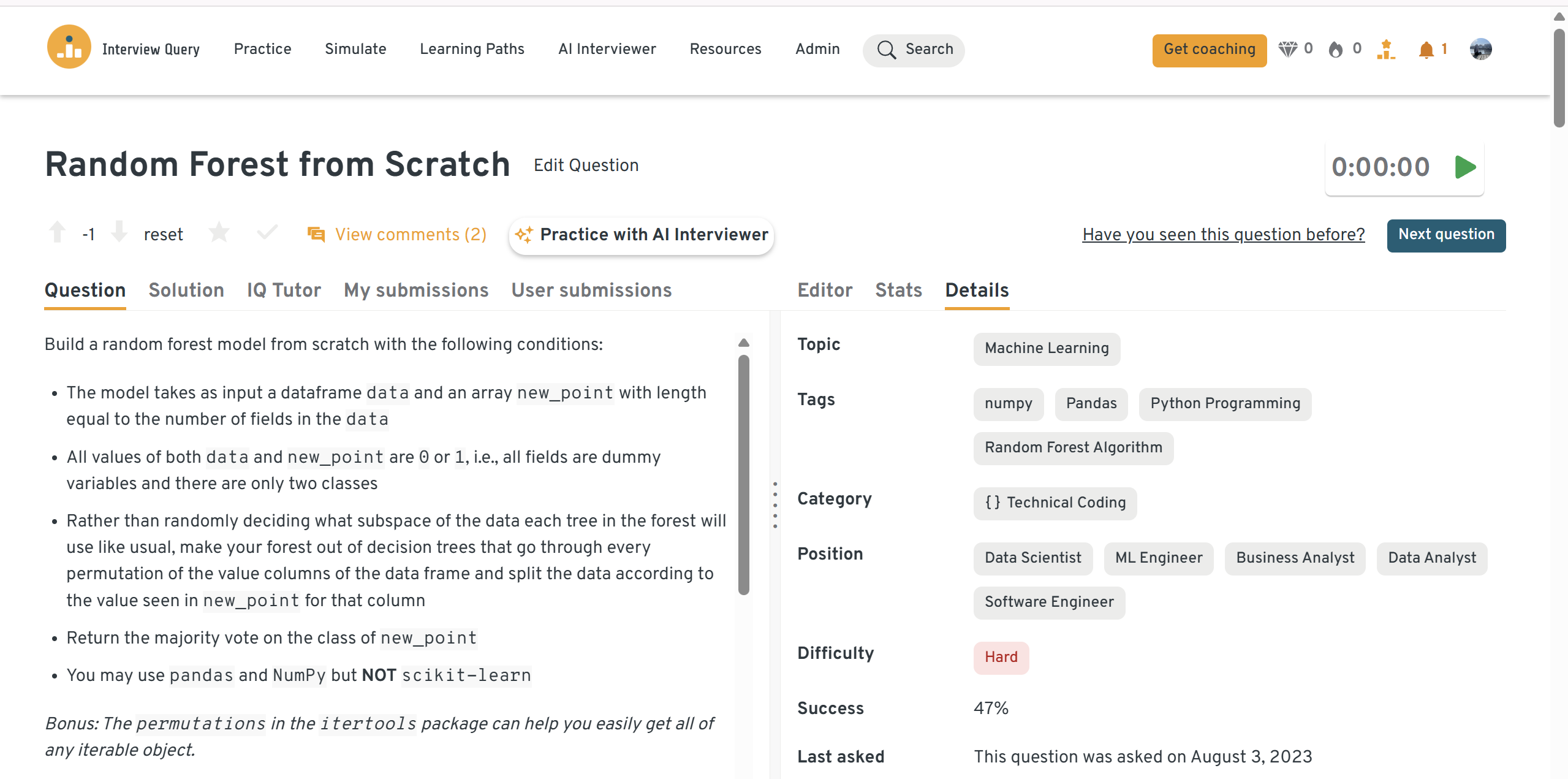The width and height of the screenshot is (1568, 779).
Task: Open the Resources navigation menu
Action: tap(725, 49)
